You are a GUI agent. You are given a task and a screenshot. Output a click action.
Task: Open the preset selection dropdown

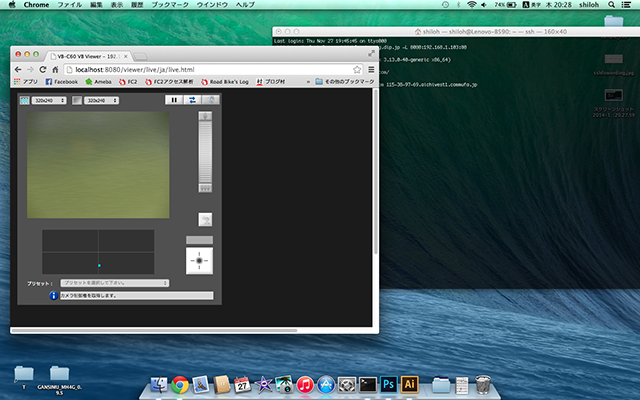tap(115, 283)
